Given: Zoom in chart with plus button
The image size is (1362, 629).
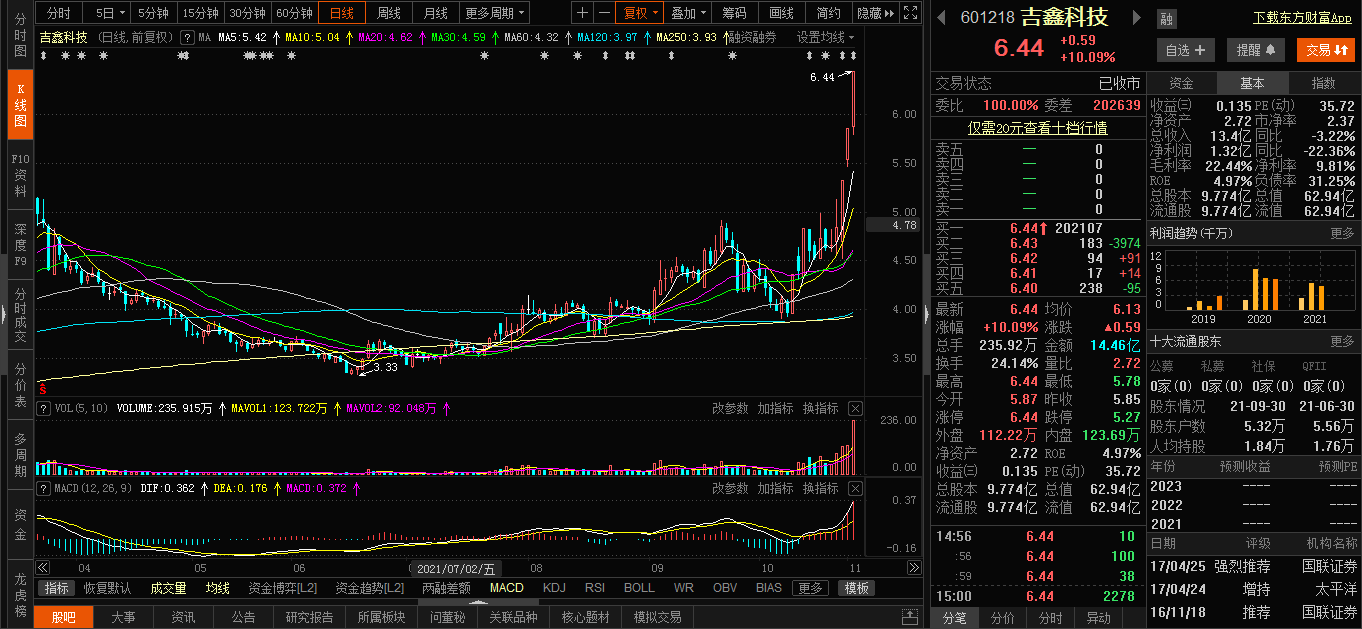Looking at the screenshot, I should click(x=584, y=13).
